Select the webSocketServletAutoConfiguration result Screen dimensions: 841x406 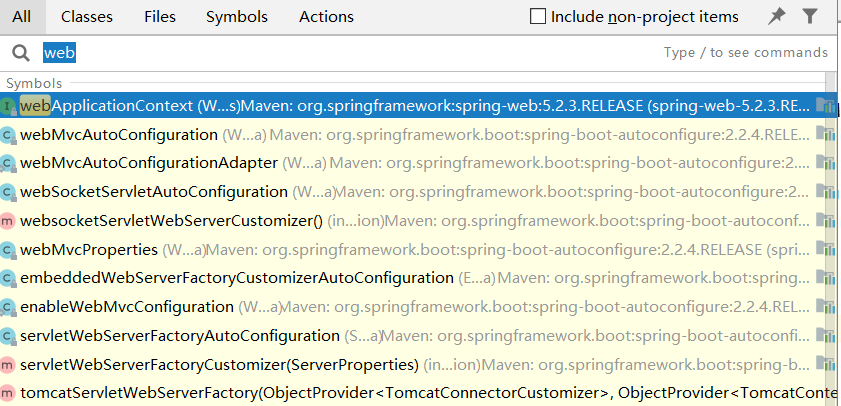[x=413, y=191]
